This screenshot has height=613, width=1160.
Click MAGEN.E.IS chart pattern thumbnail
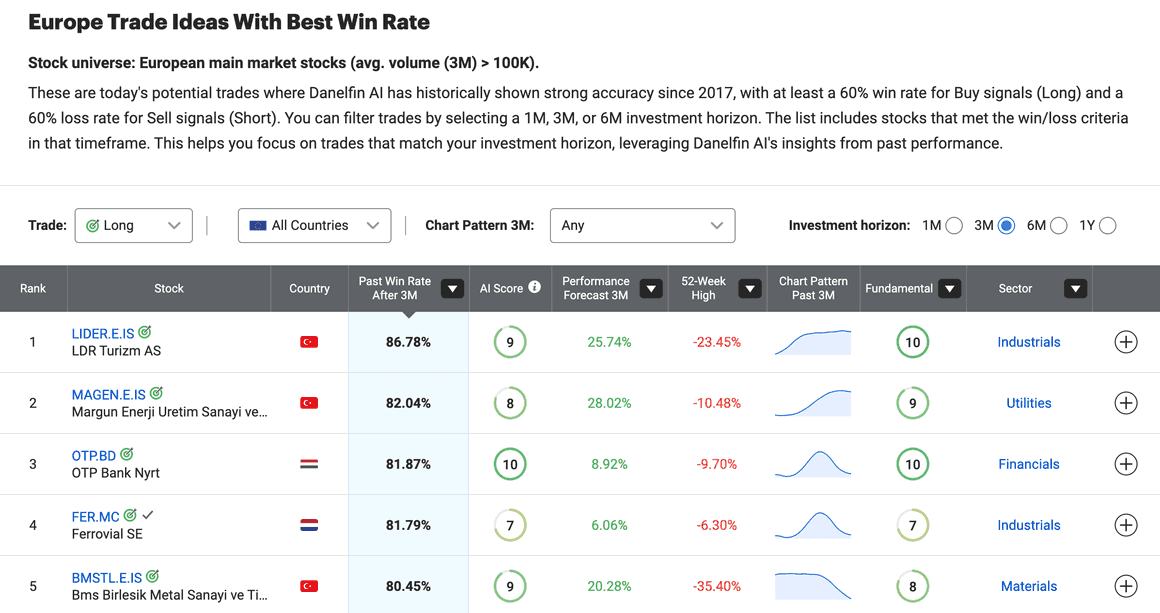coord(813,403)
